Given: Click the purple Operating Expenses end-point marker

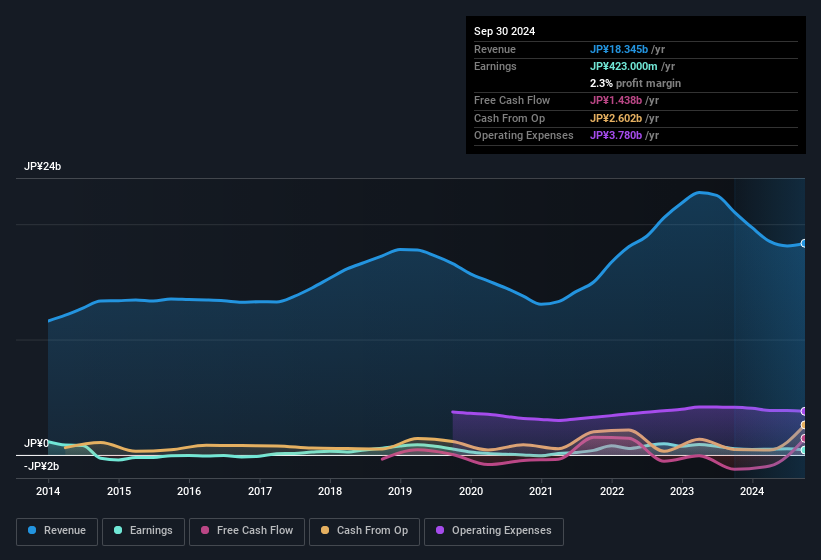Looking at the screenshot, I should [804, 411].
